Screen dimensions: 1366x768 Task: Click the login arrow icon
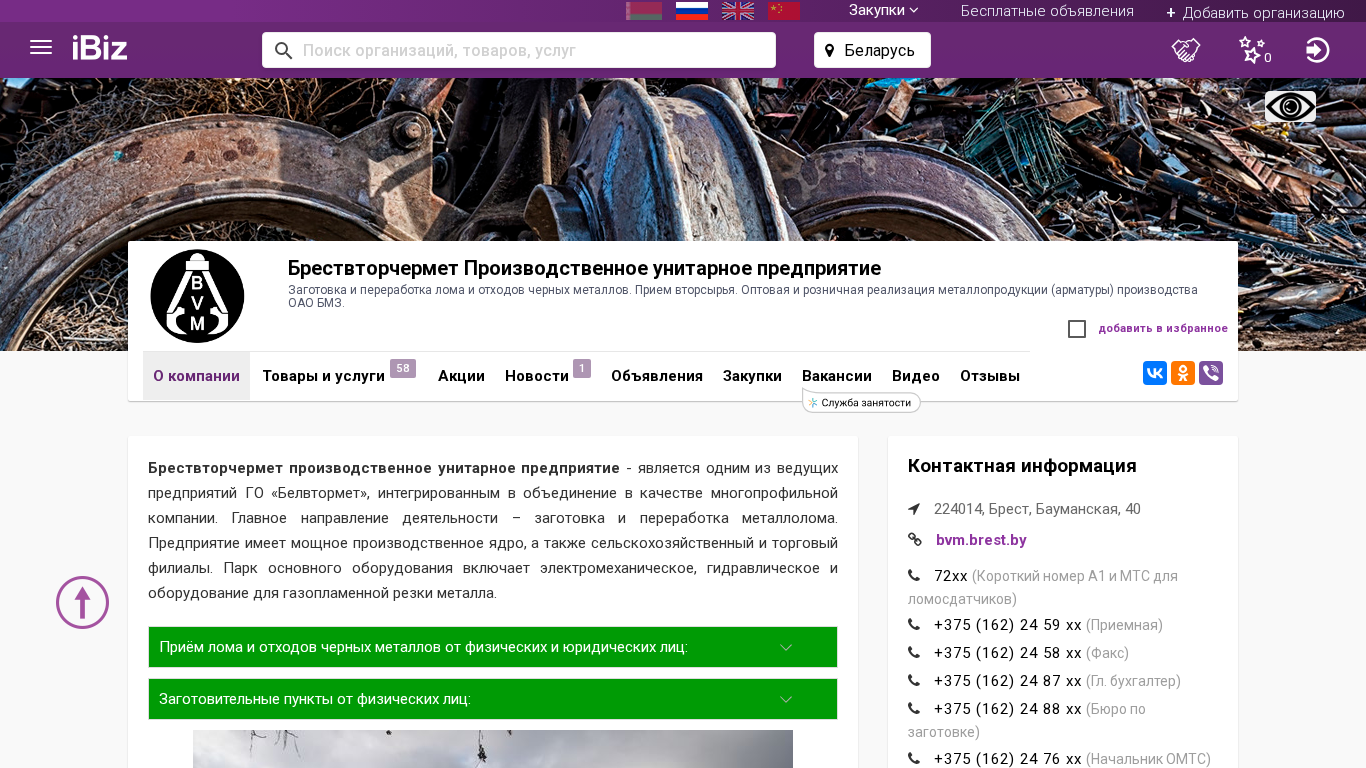tap(1318, 50)
